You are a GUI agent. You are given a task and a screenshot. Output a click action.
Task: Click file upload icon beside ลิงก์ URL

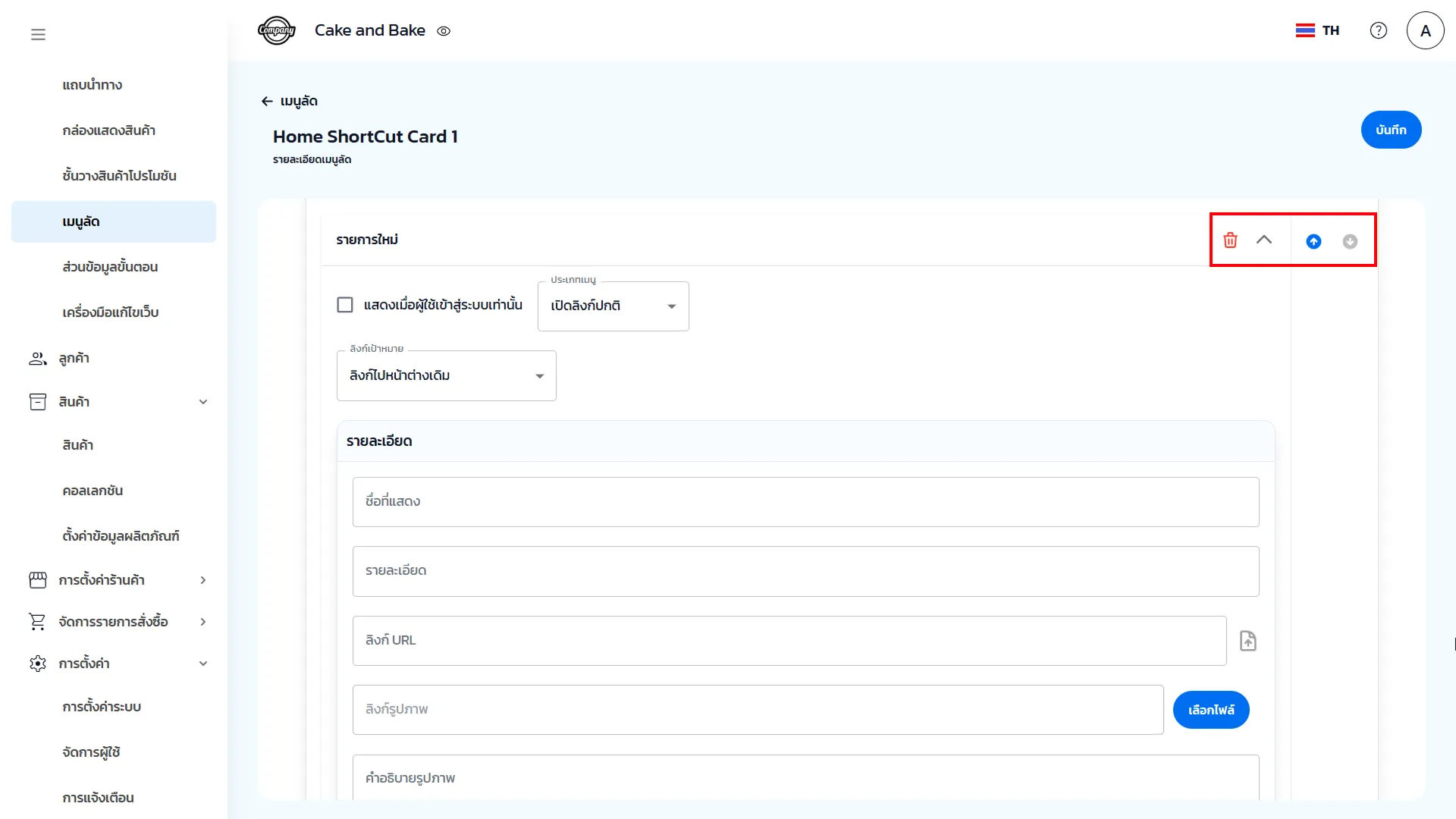[1247, 641]
